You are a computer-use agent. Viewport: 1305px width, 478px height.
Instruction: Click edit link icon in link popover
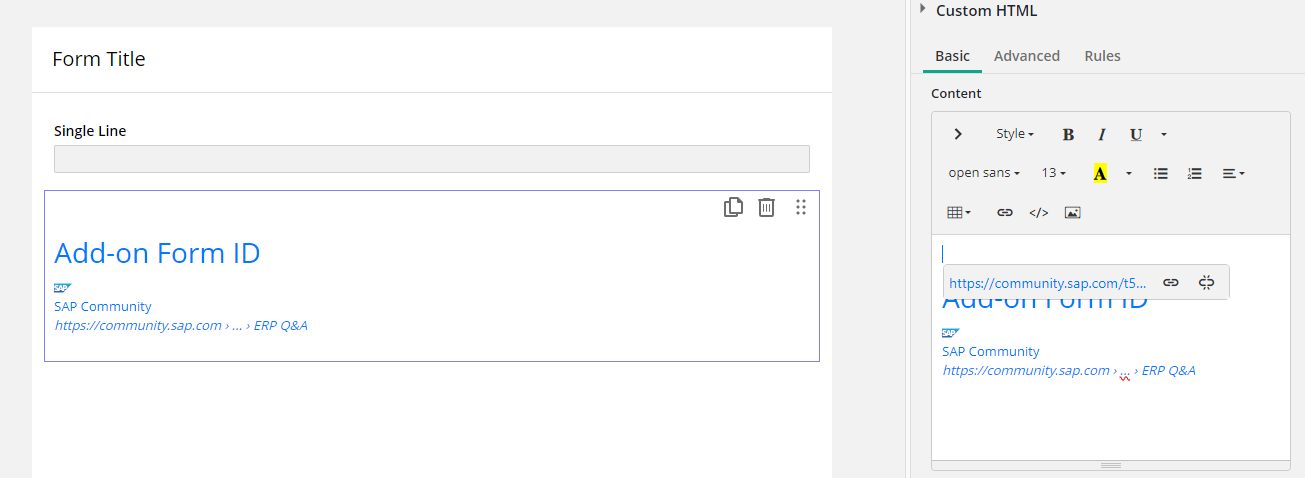[x=1171, y=283]
